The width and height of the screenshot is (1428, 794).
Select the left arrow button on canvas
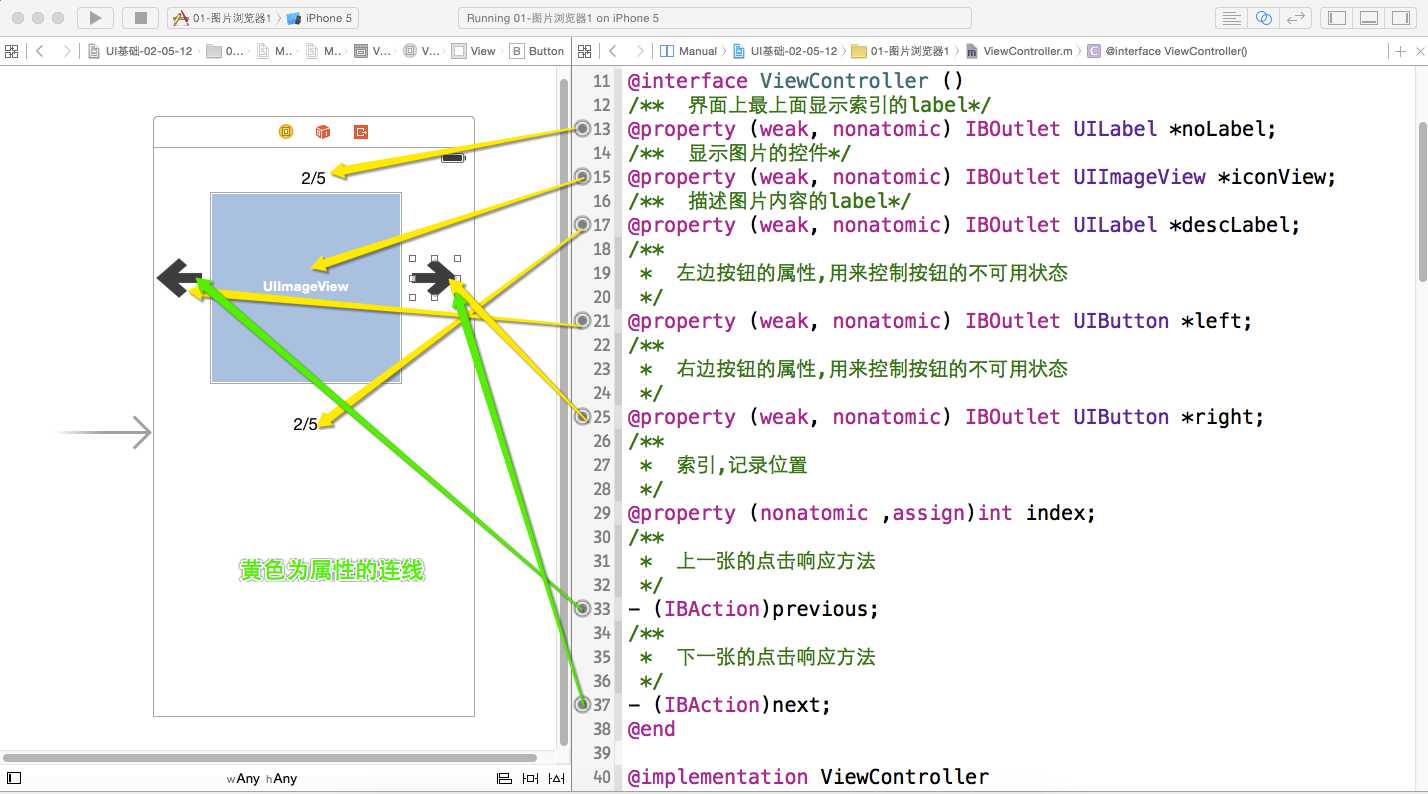(x=180, y=278)
